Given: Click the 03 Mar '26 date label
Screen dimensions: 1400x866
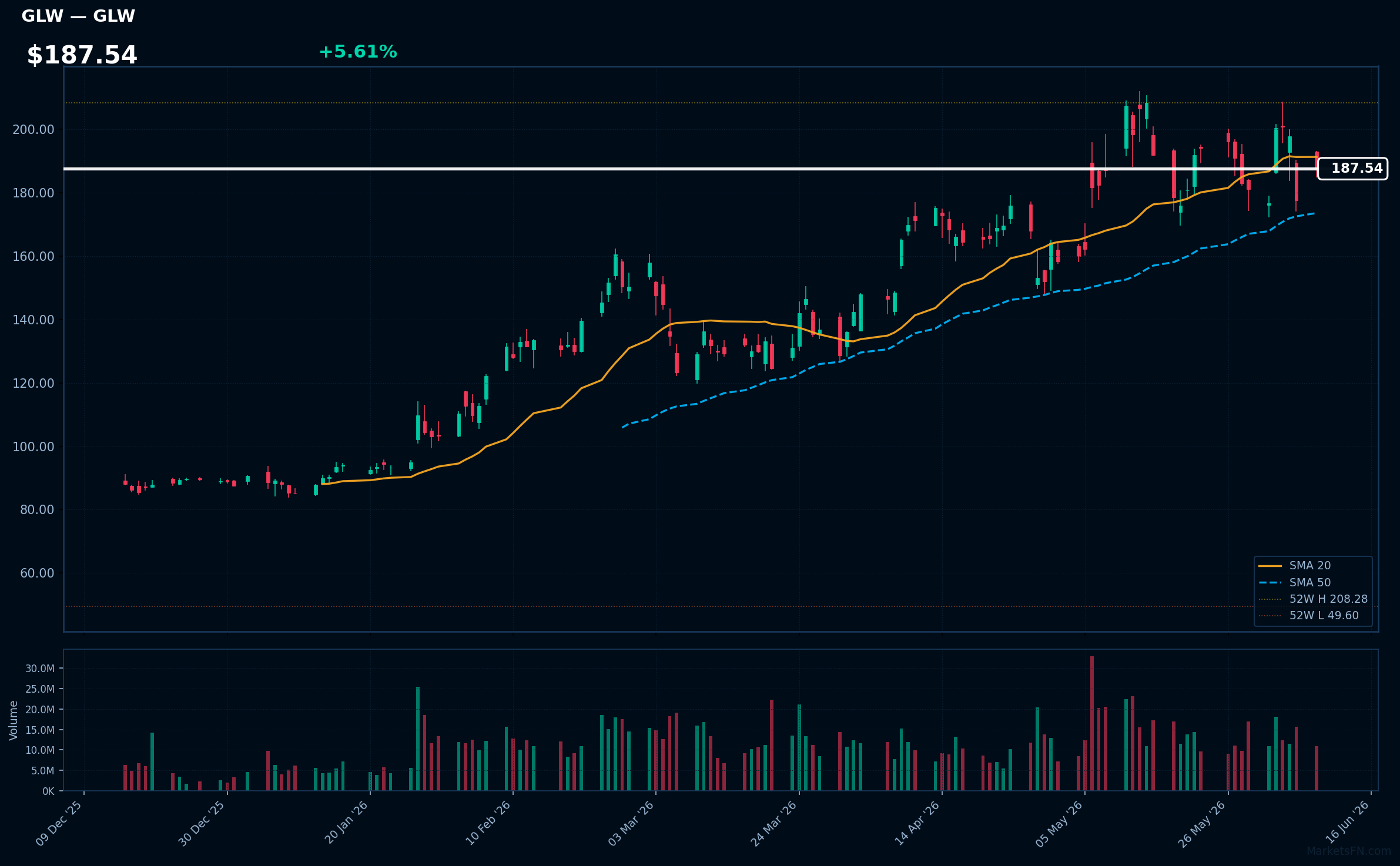Looking at the screenshot, I should (x=631, y=823).
